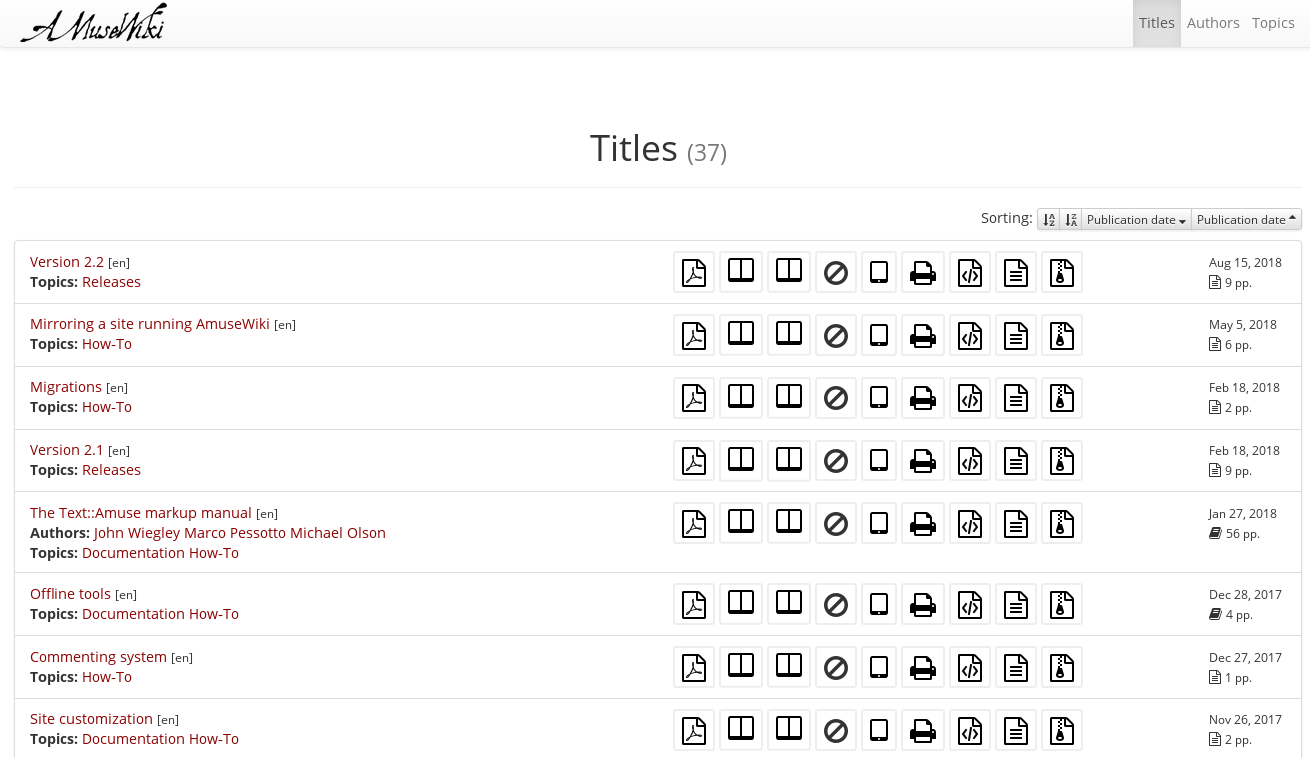
Task: Sort titles alphabetically A to Z
Action: (1049, 219)
